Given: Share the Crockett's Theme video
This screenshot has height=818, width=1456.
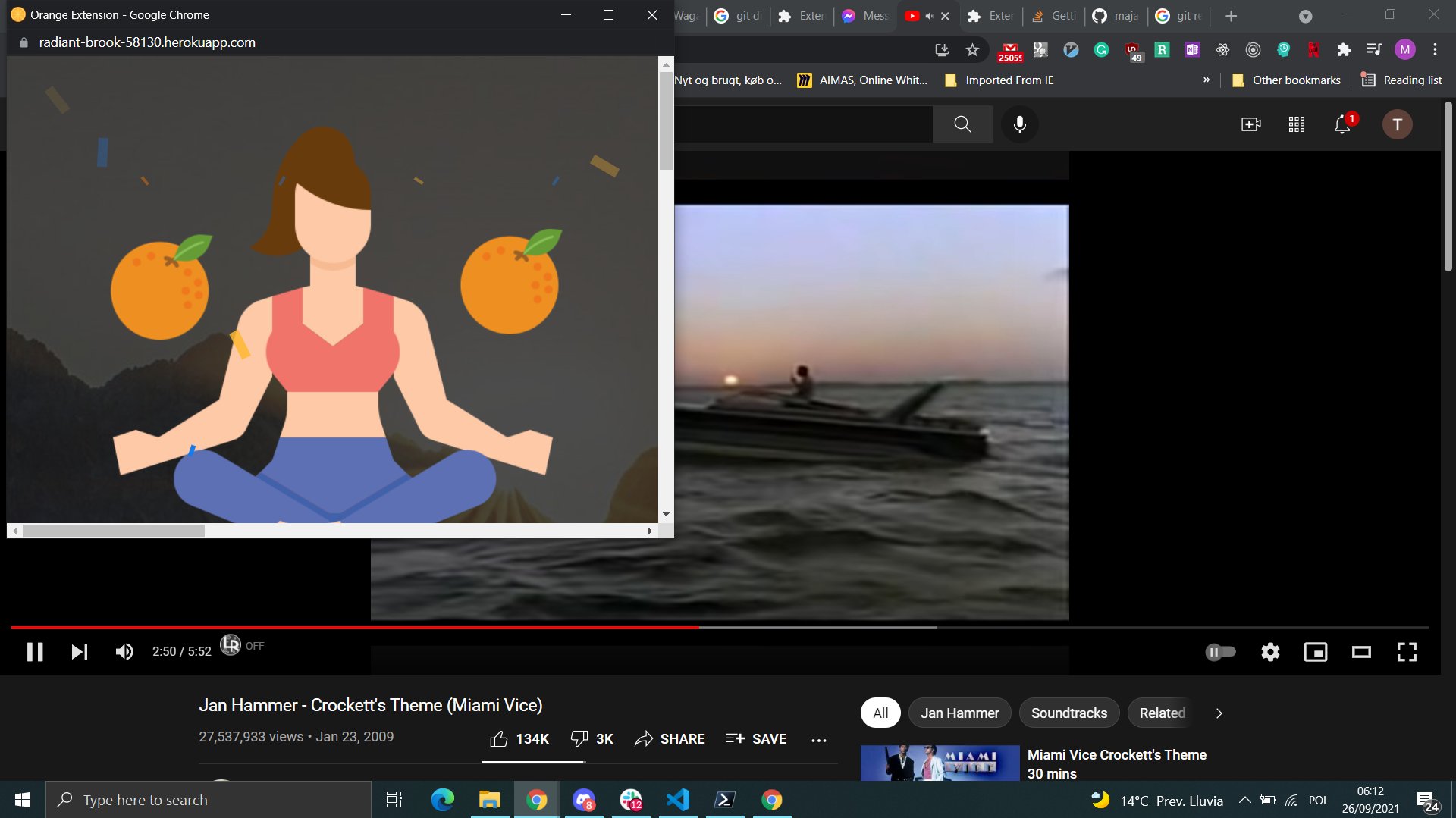Looking at the screenshot, I should click(670, 739).
